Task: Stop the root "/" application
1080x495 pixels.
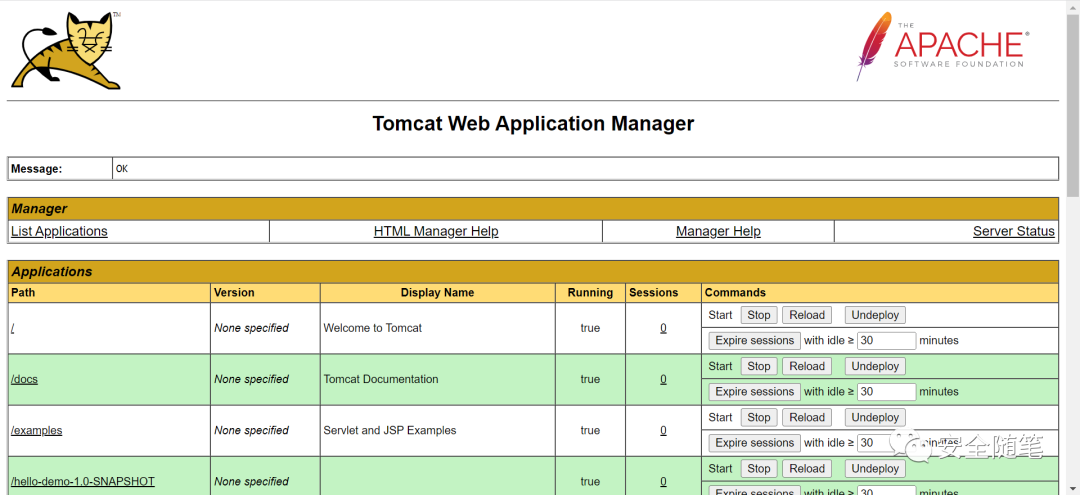Action: (759, 315)
